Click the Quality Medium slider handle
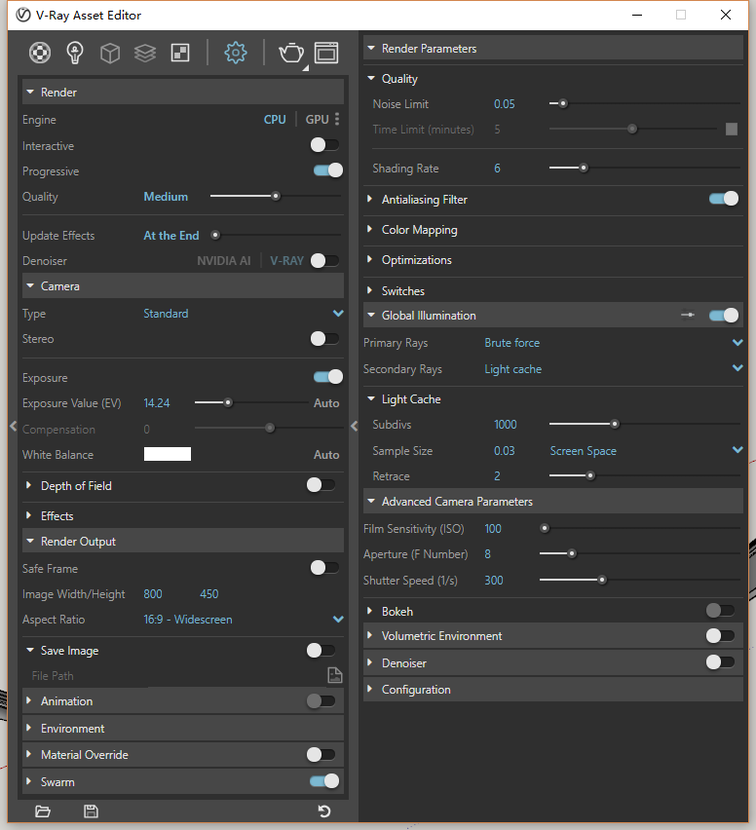 point(275,196)
